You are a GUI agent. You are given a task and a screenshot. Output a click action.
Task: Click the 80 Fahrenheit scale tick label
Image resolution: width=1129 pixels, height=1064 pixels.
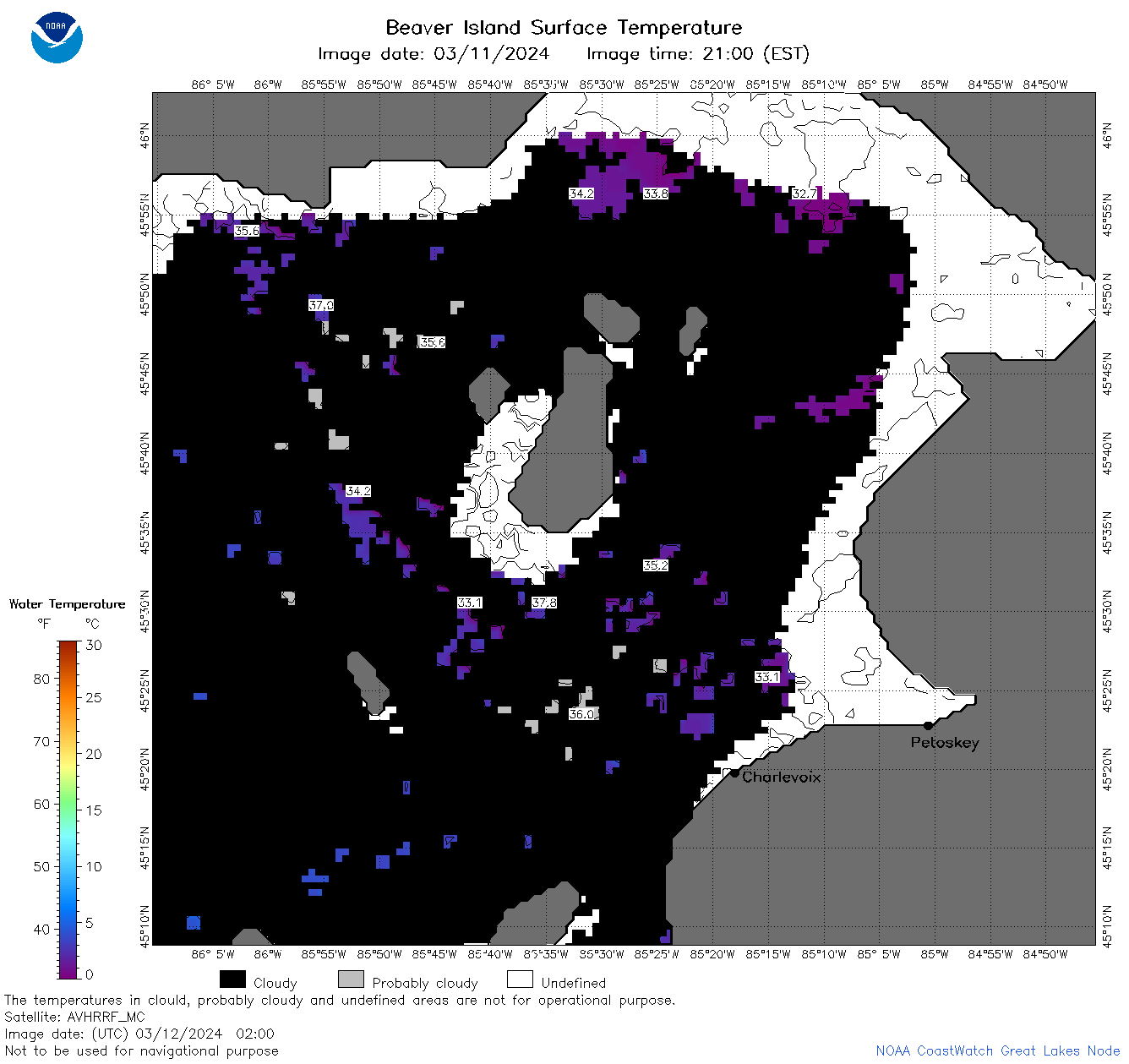(x=41, y=679)
